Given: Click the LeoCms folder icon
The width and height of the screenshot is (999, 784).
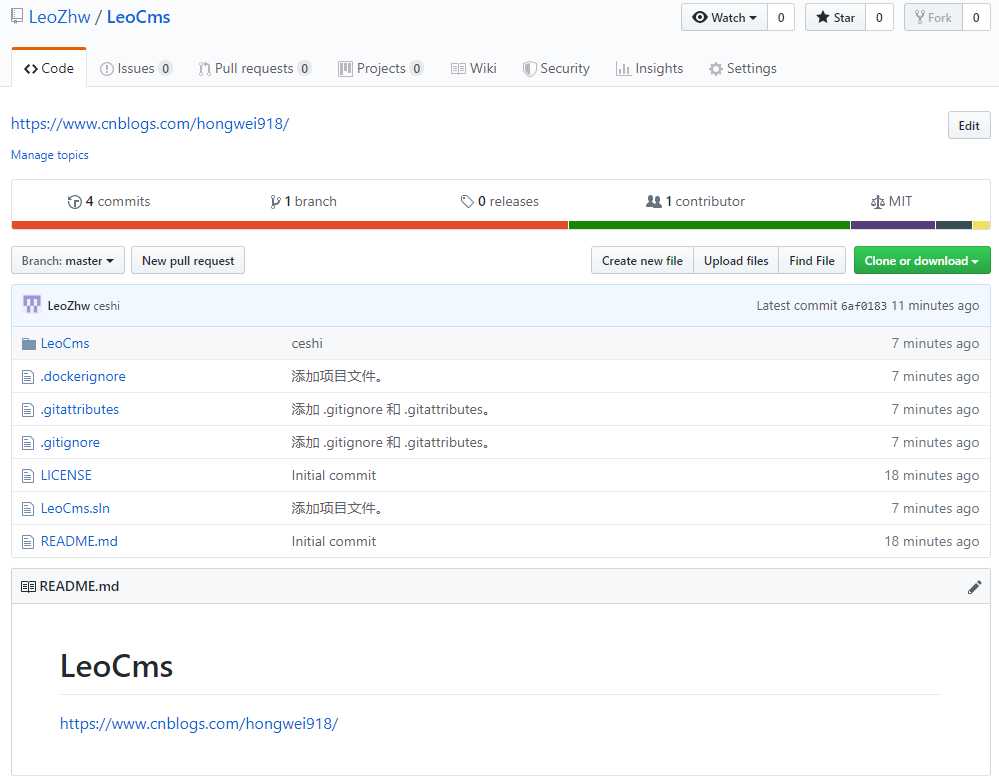Looking at the screenshot, I should (29, 344).
